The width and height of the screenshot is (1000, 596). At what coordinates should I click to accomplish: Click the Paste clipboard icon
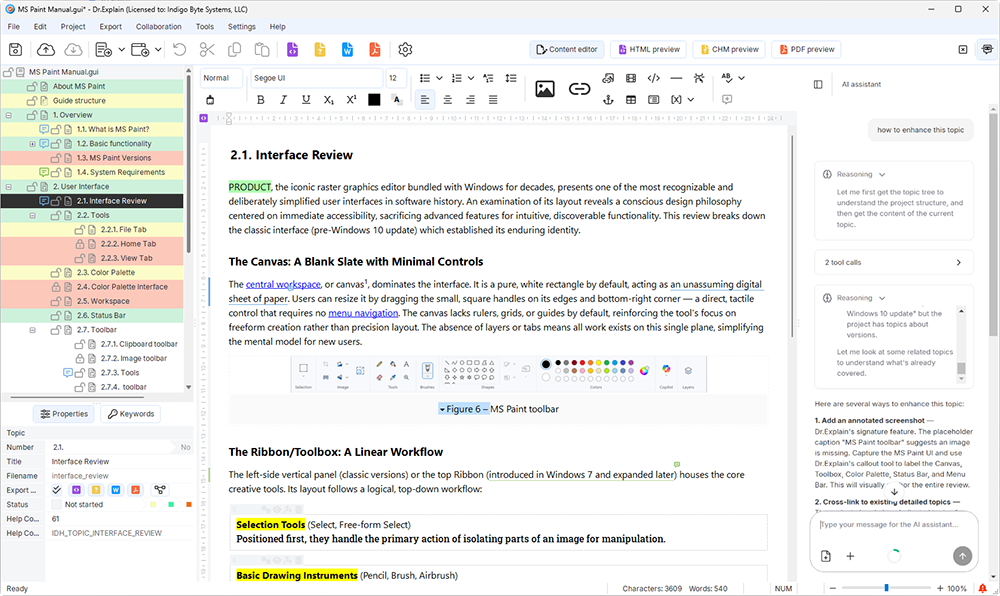tap(261, 50)
